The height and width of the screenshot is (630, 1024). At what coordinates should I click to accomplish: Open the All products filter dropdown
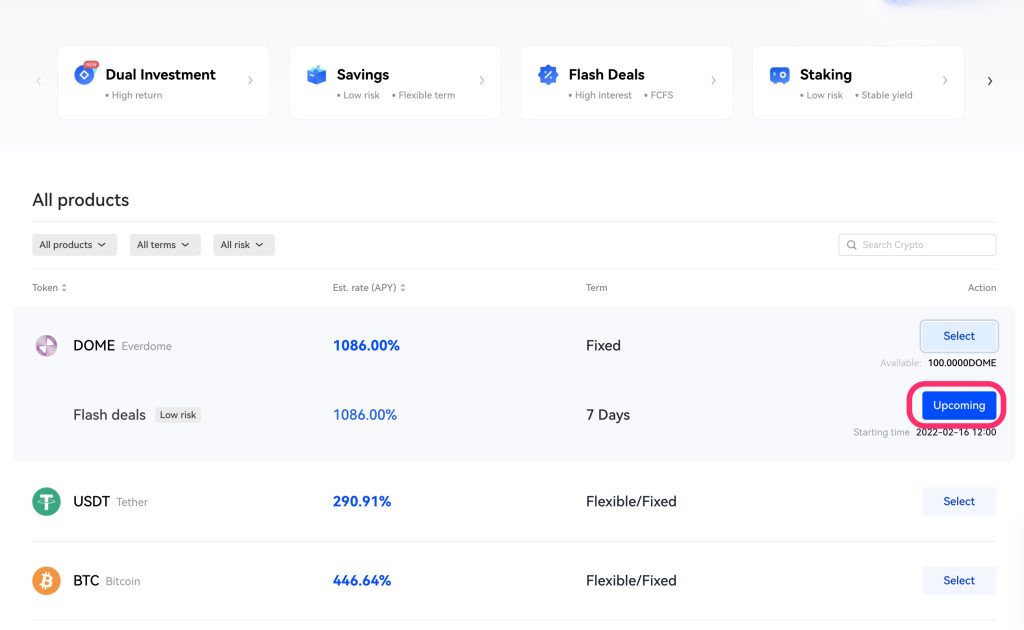coord(74,245)
